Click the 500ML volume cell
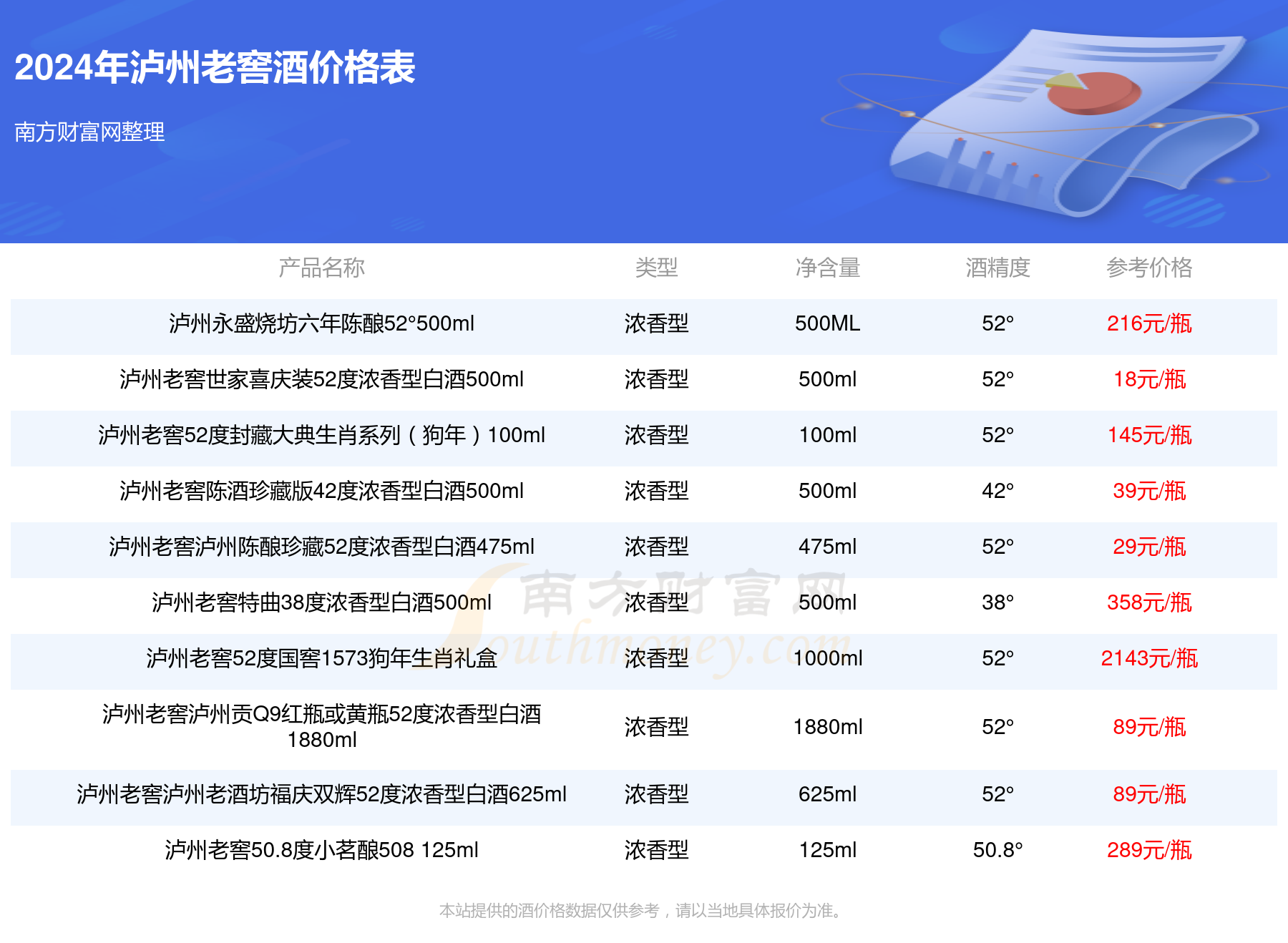Screen dimensions: 1288x943 click(828, 323)
